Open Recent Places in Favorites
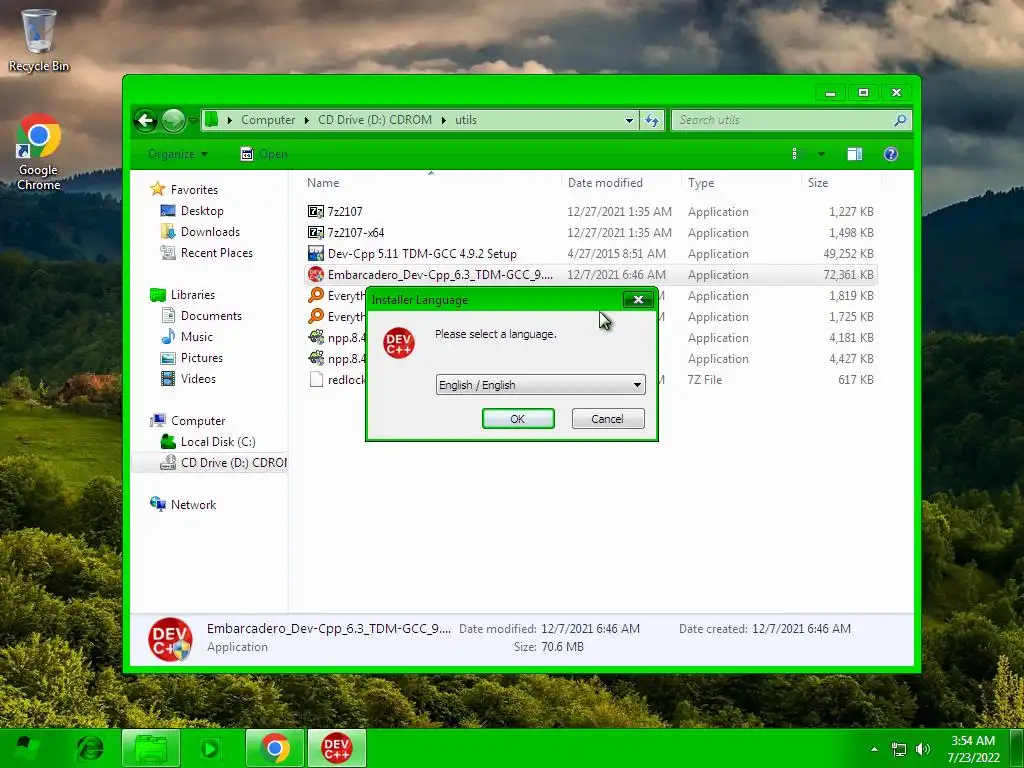This screenshot has height=768, width=1024. [216, 253]
